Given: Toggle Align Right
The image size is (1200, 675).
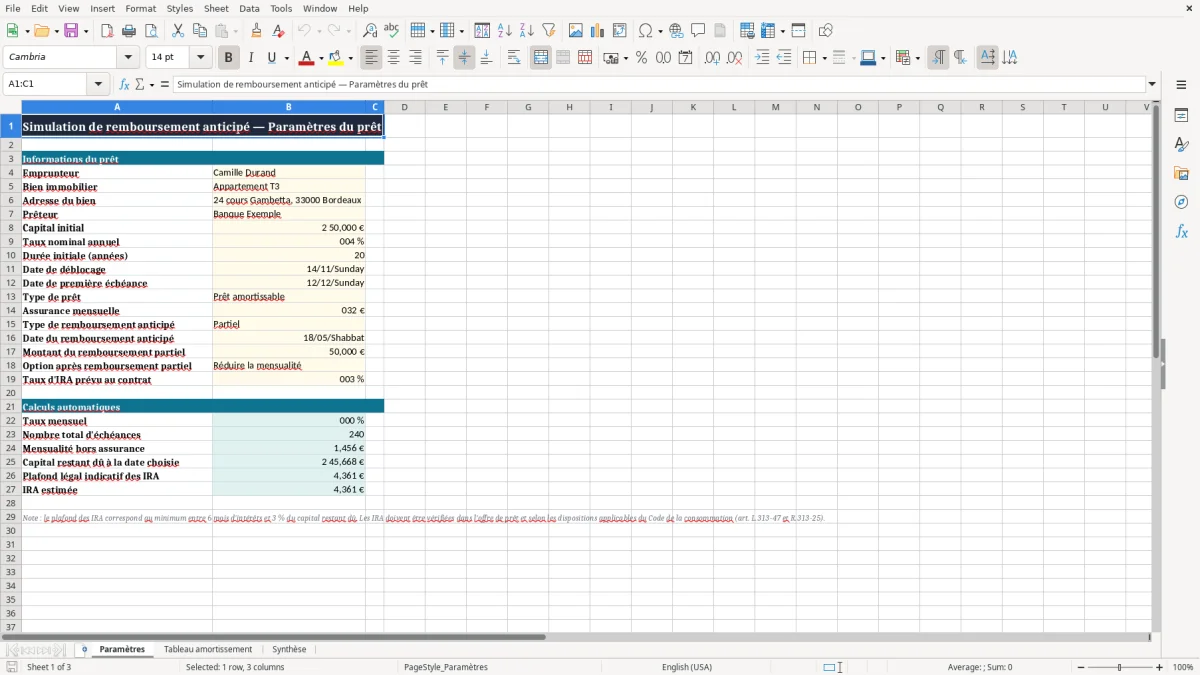Looking at the screenshot, I should click(x=415, y=58).
